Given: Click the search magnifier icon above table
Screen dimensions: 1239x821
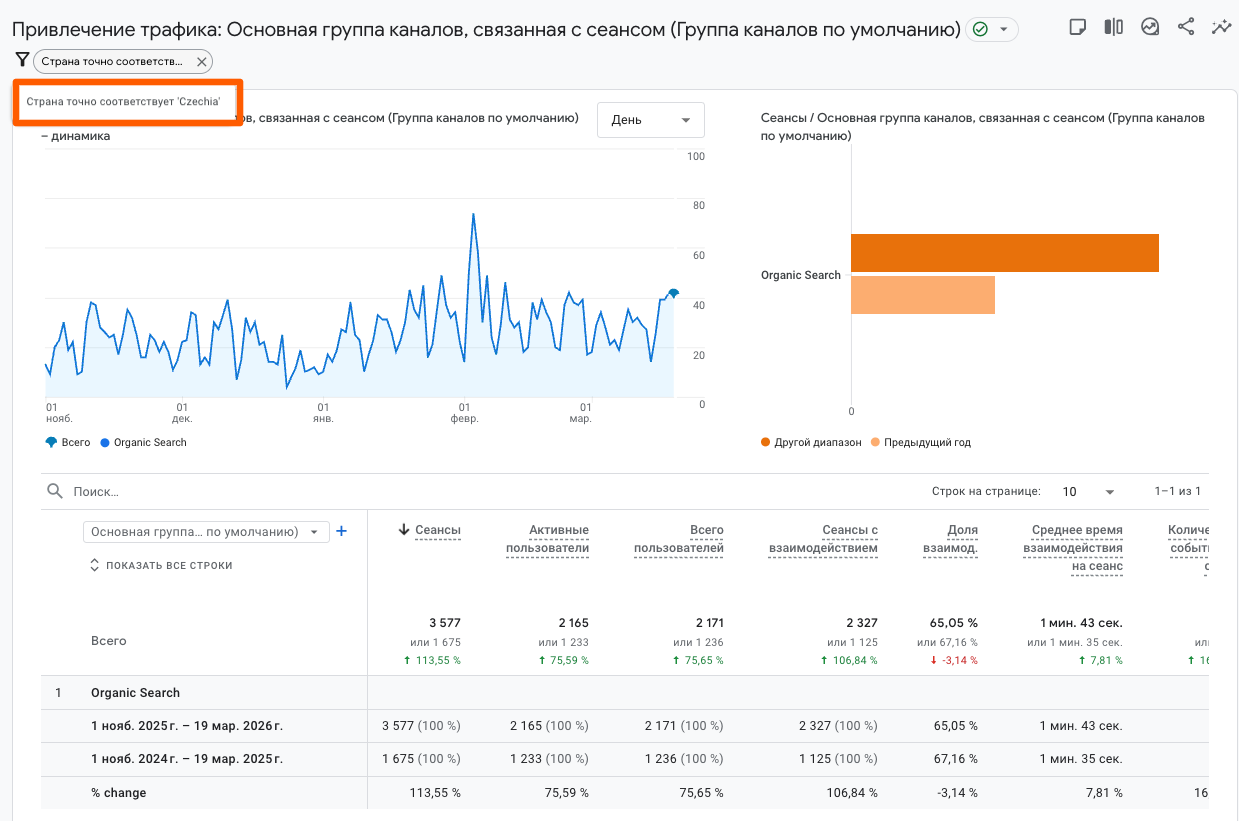Looking at the screenshot, I should (x=54, y=492).
